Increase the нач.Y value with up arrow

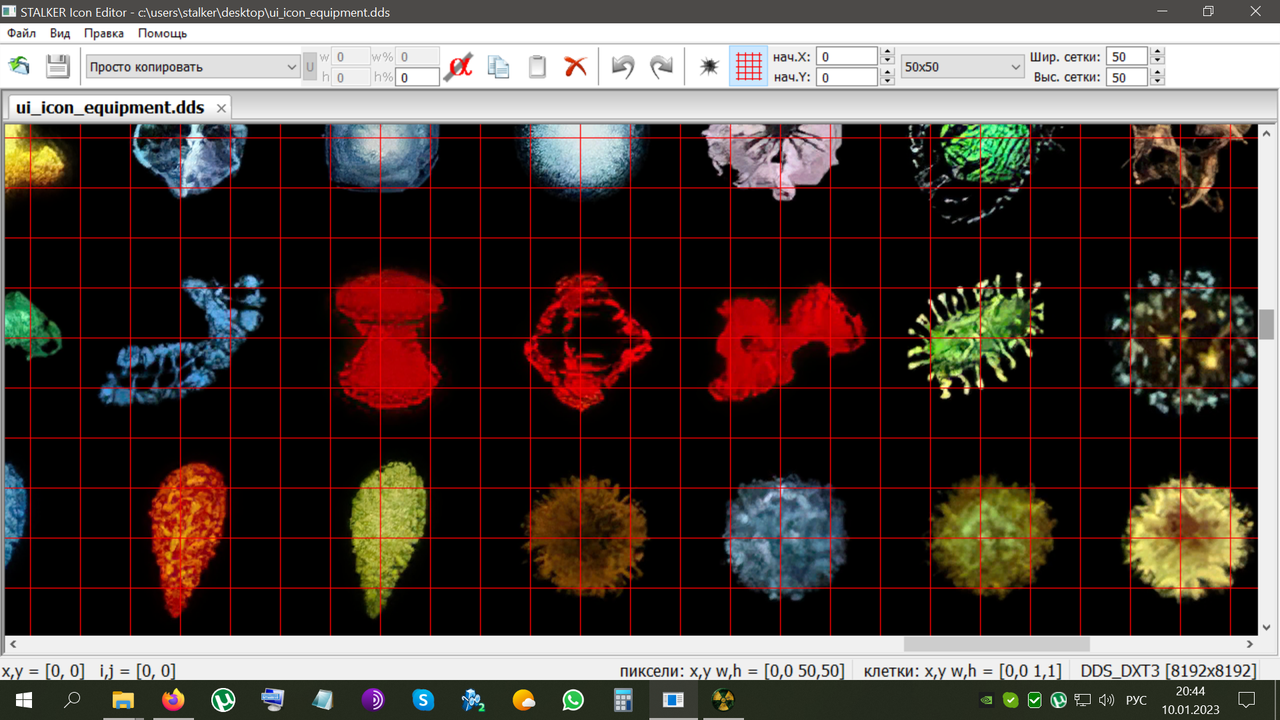pos(887,72)
